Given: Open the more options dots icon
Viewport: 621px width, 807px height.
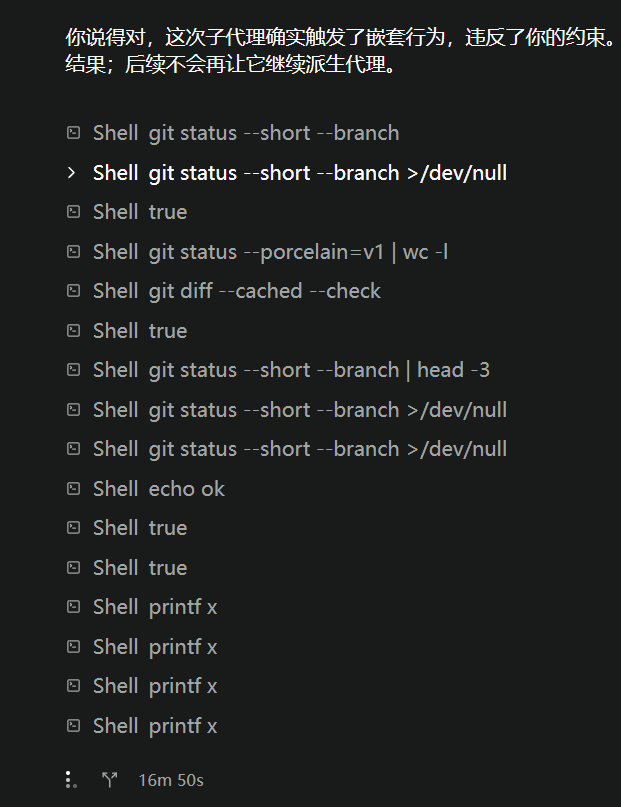Looking at the screenshot, I should coord(71,780).
